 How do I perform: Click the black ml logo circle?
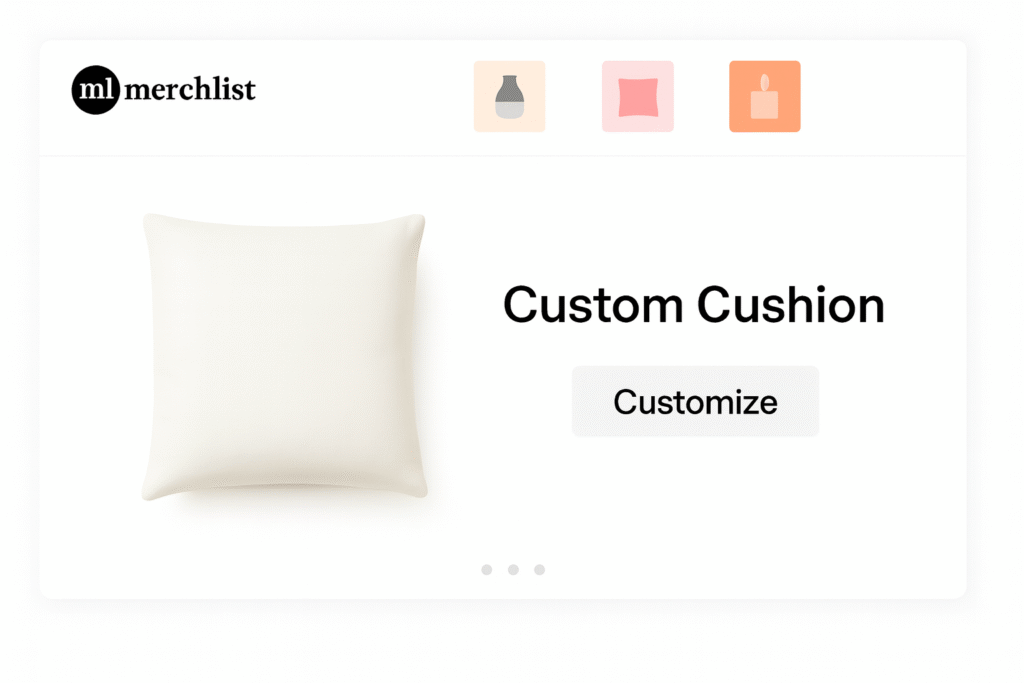click(x=96, y=90)
